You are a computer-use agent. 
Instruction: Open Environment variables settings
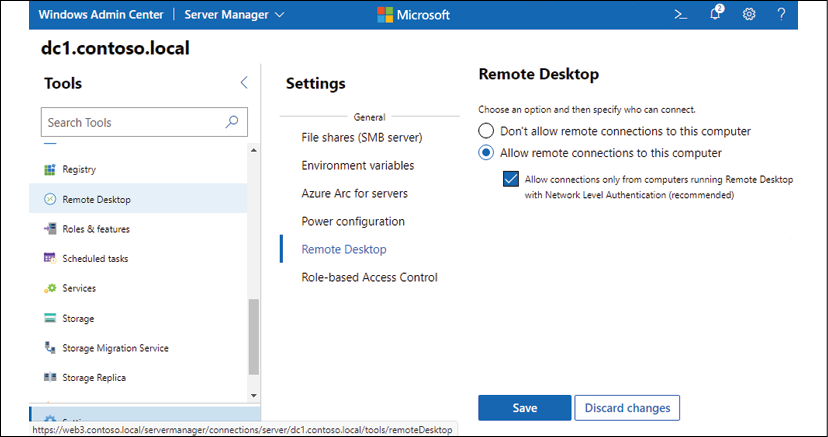[x=357, y=166]
